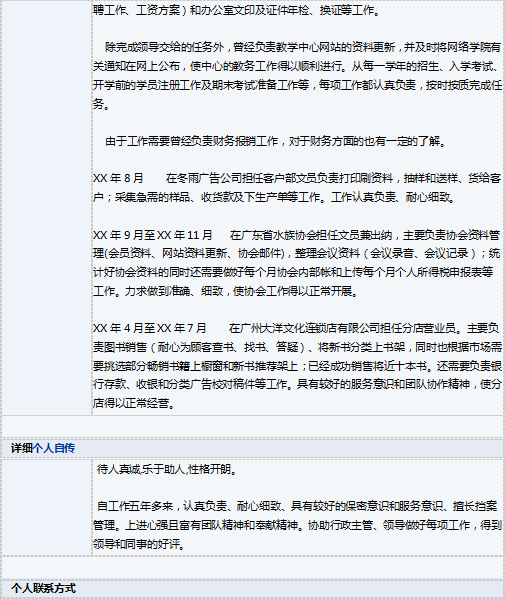Select the XX年9月至XX年11月 date range
This screenshot has height=599, width=505.
152,235
